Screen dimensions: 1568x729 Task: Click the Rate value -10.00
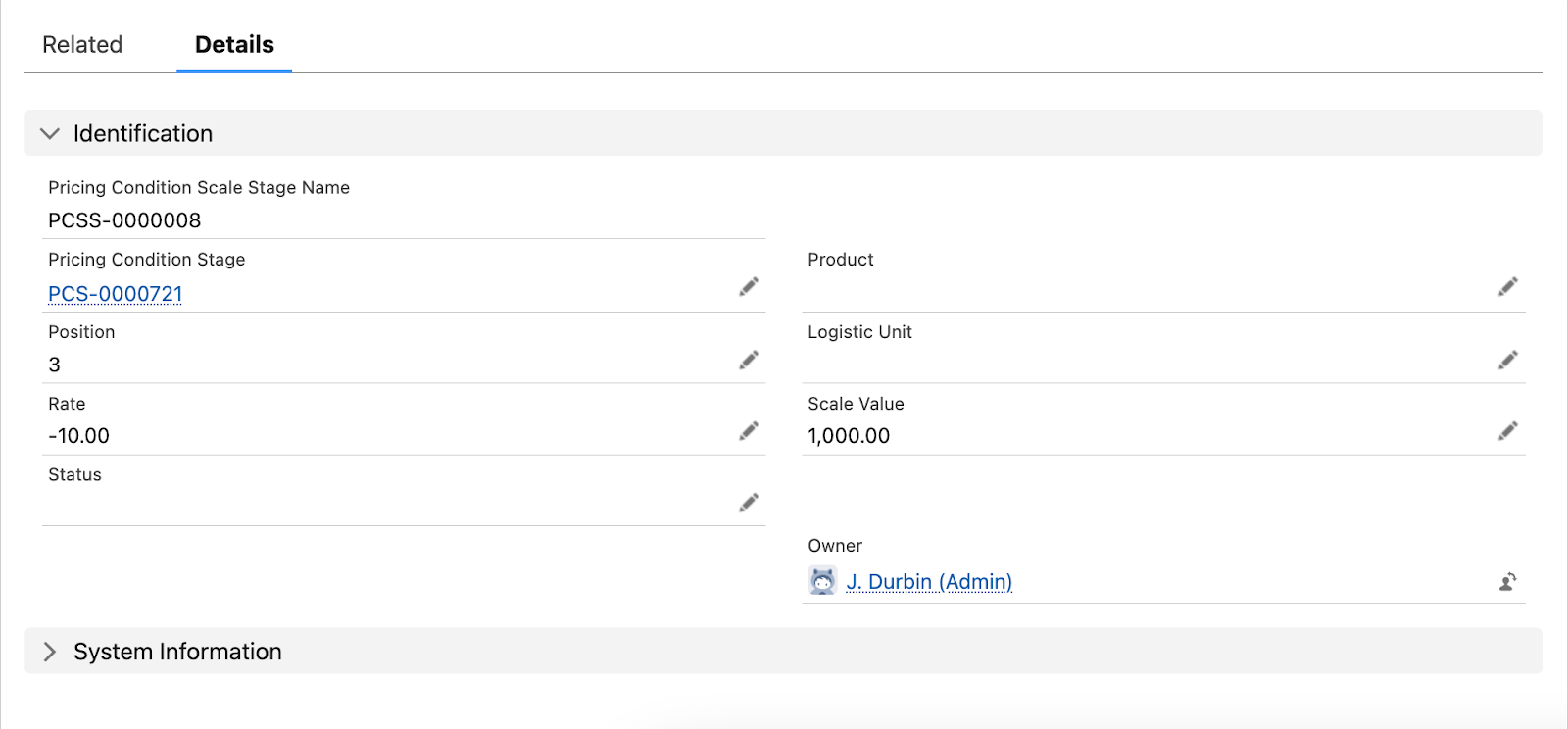tap(78, 436)
